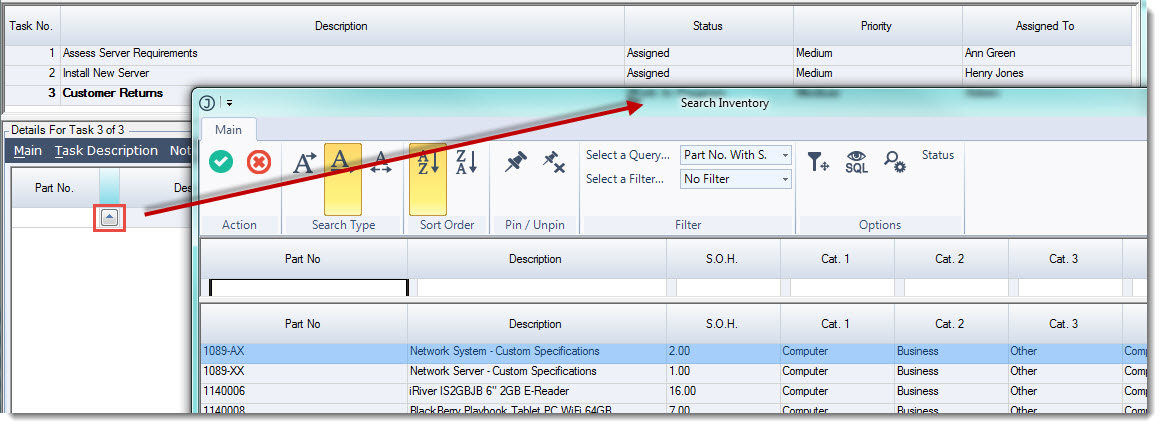Click the Description search filter field
Screen dimensions: 1162x428
coord(541,287)
